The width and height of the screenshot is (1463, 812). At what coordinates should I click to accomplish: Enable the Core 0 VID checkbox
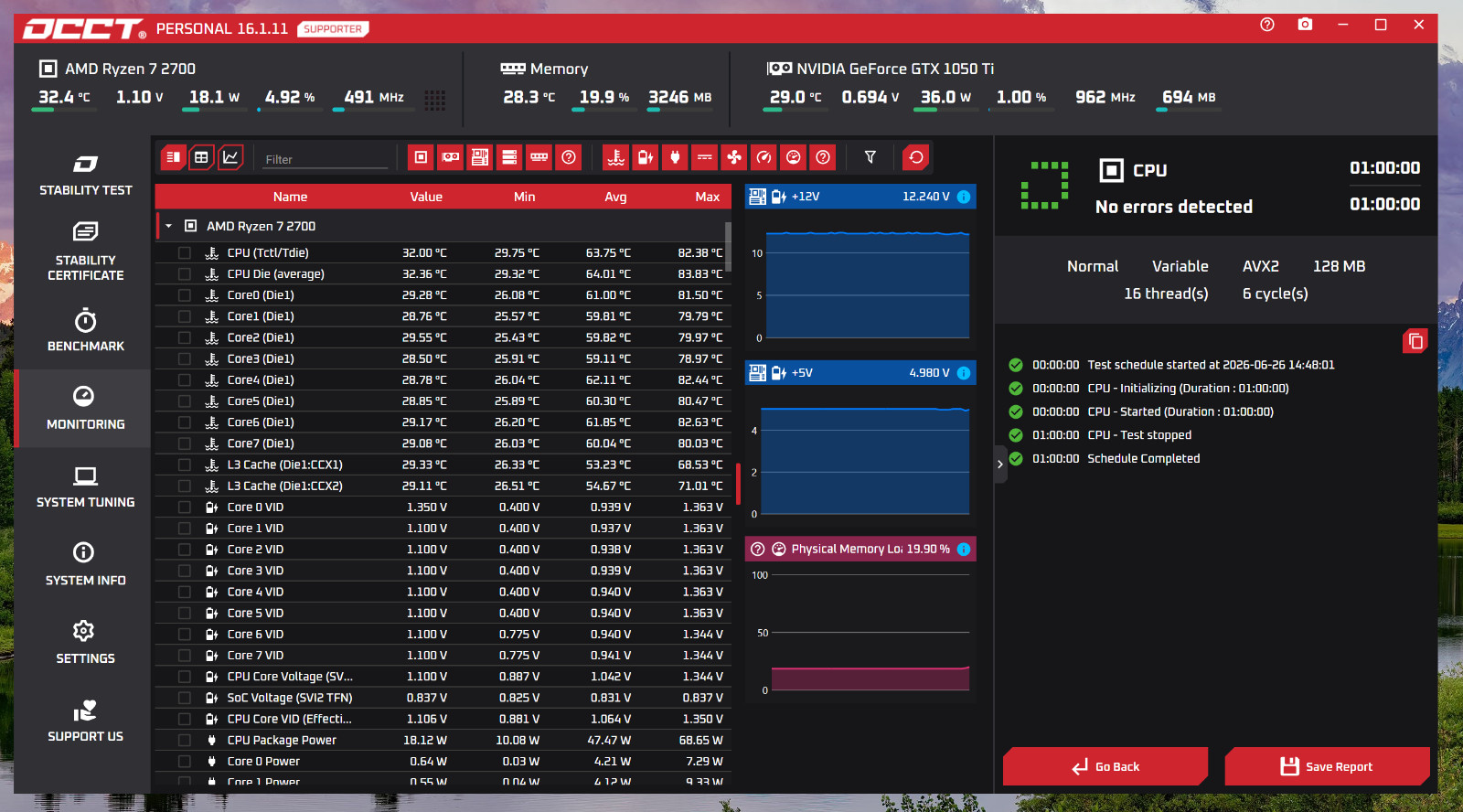click(185, 507)
